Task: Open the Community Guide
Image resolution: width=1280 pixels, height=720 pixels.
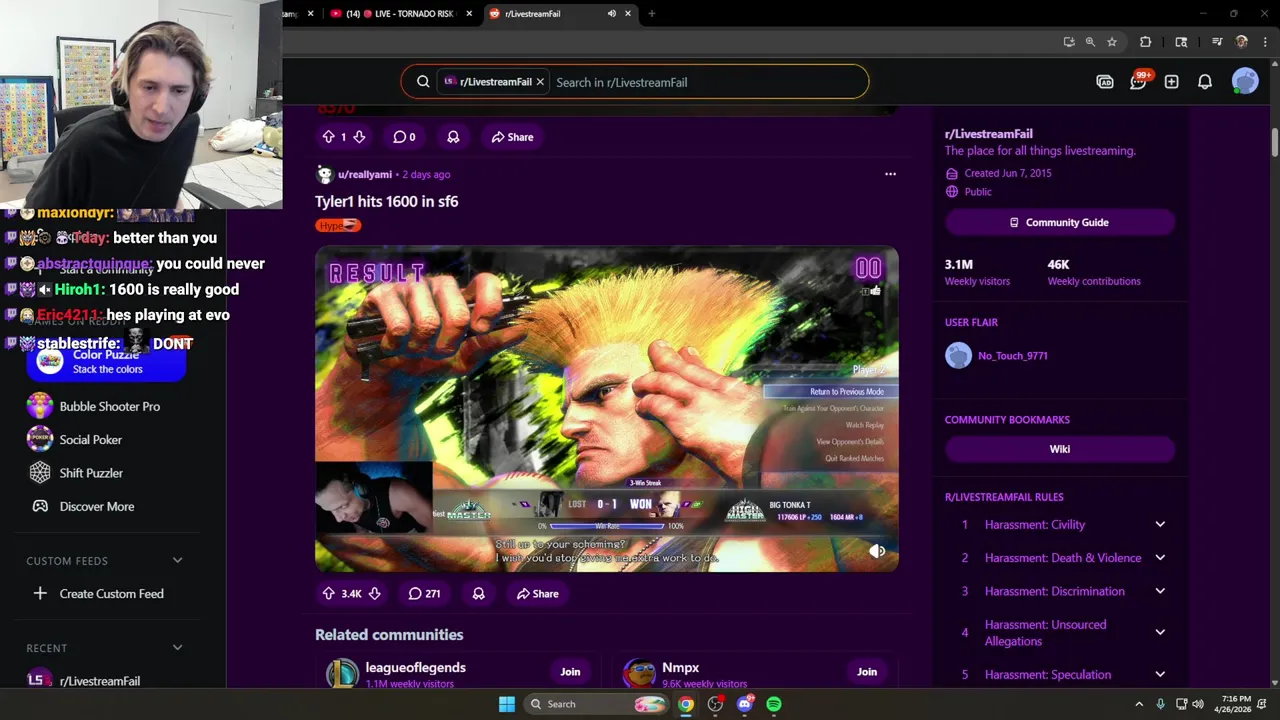Action: [x=1059, y=222]
